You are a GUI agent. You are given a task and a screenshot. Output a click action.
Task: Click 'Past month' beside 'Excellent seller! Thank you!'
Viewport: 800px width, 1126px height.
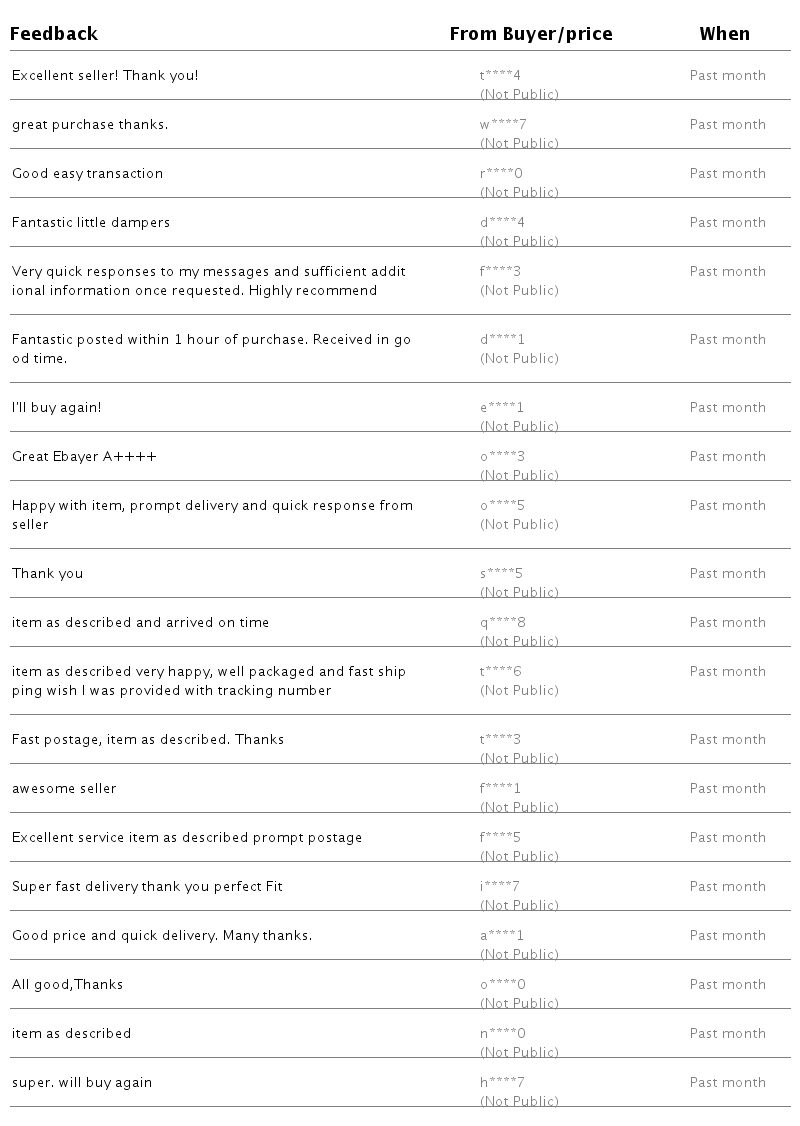[x=727, y=76]
